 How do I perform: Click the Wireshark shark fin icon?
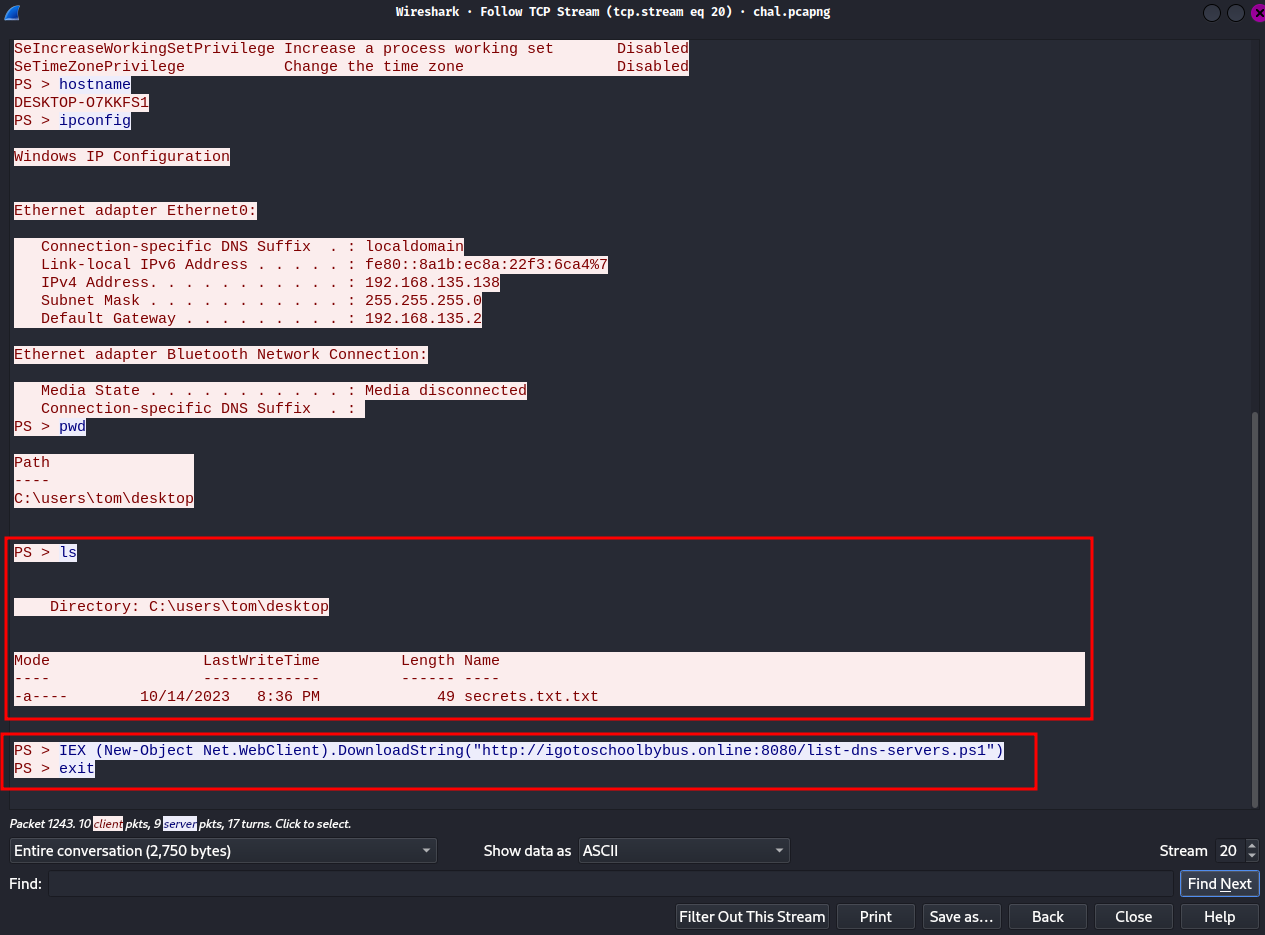[13, 12]
